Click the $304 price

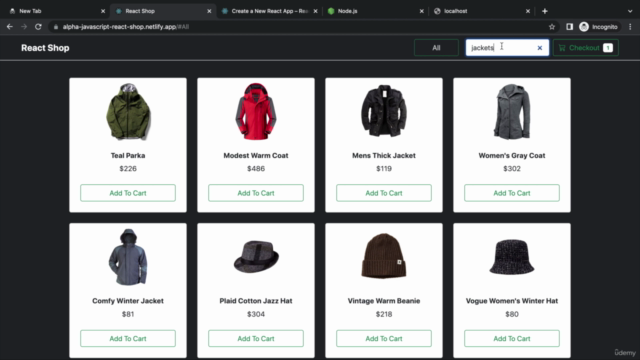pyautogui.click(x=256, y=314)
